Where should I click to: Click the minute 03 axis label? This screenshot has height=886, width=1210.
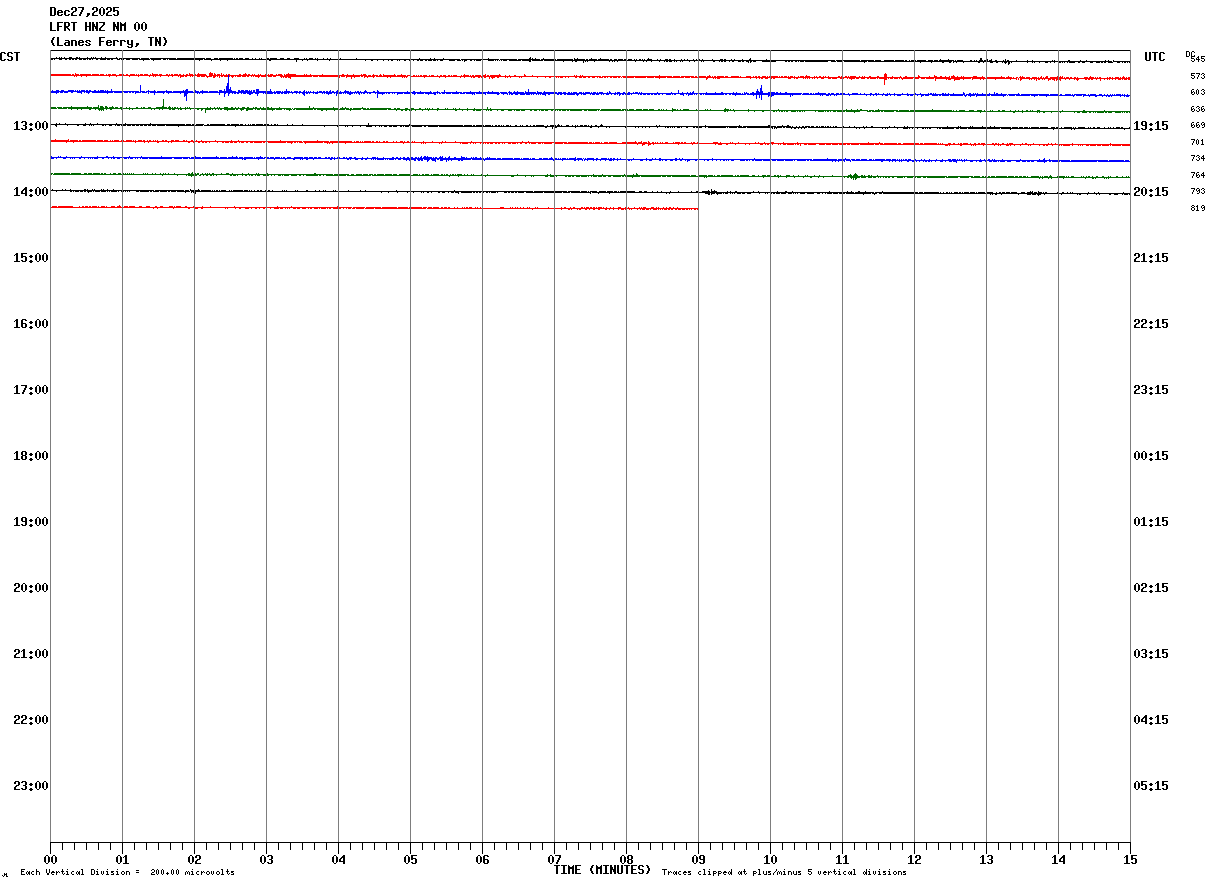266,860
